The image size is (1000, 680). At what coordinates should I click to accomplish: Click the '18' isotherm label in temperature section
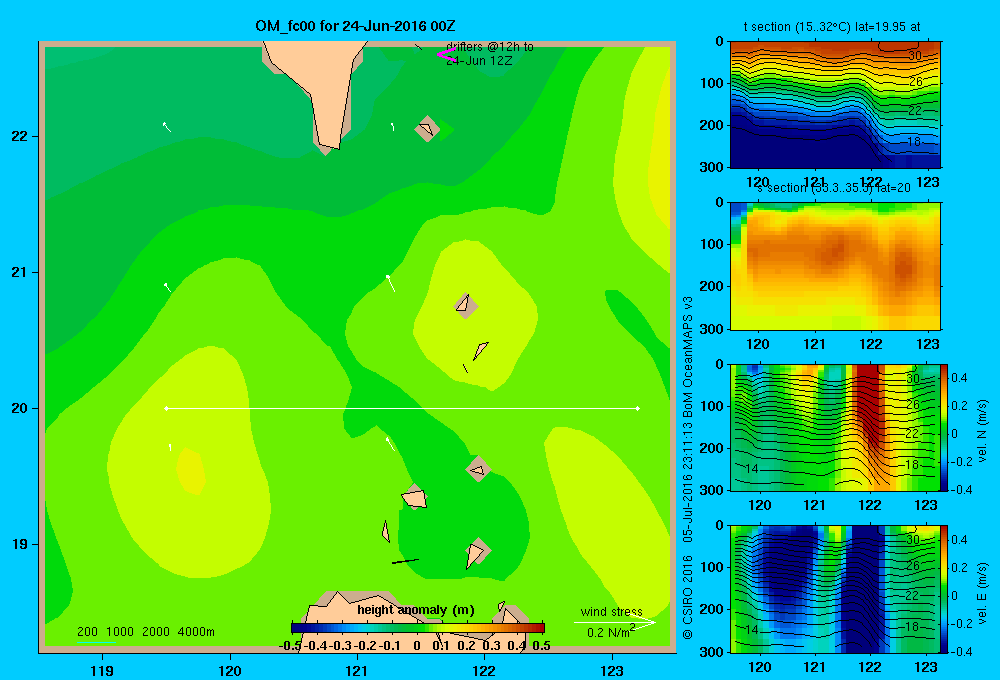pos(914,142)
